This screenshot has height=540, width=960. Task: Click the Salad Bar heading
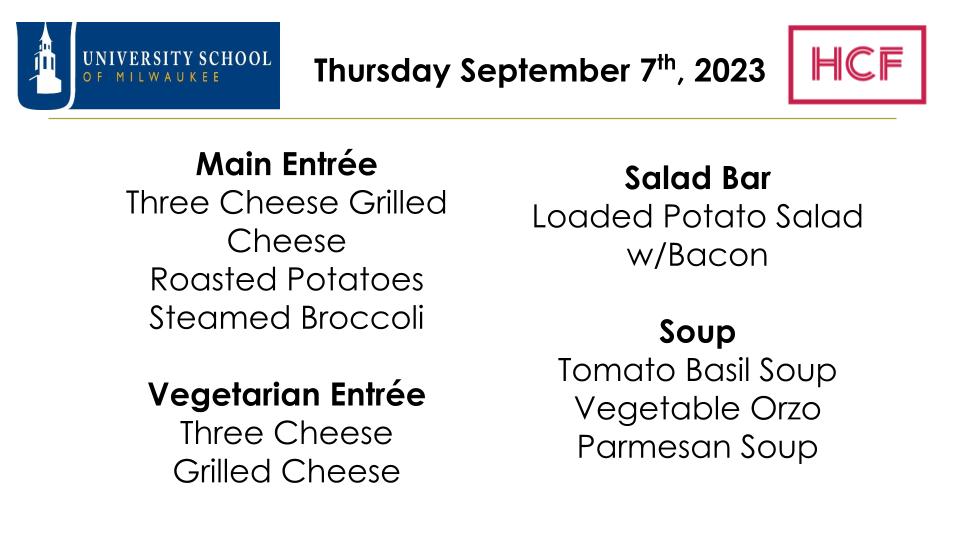pos(697,178)
